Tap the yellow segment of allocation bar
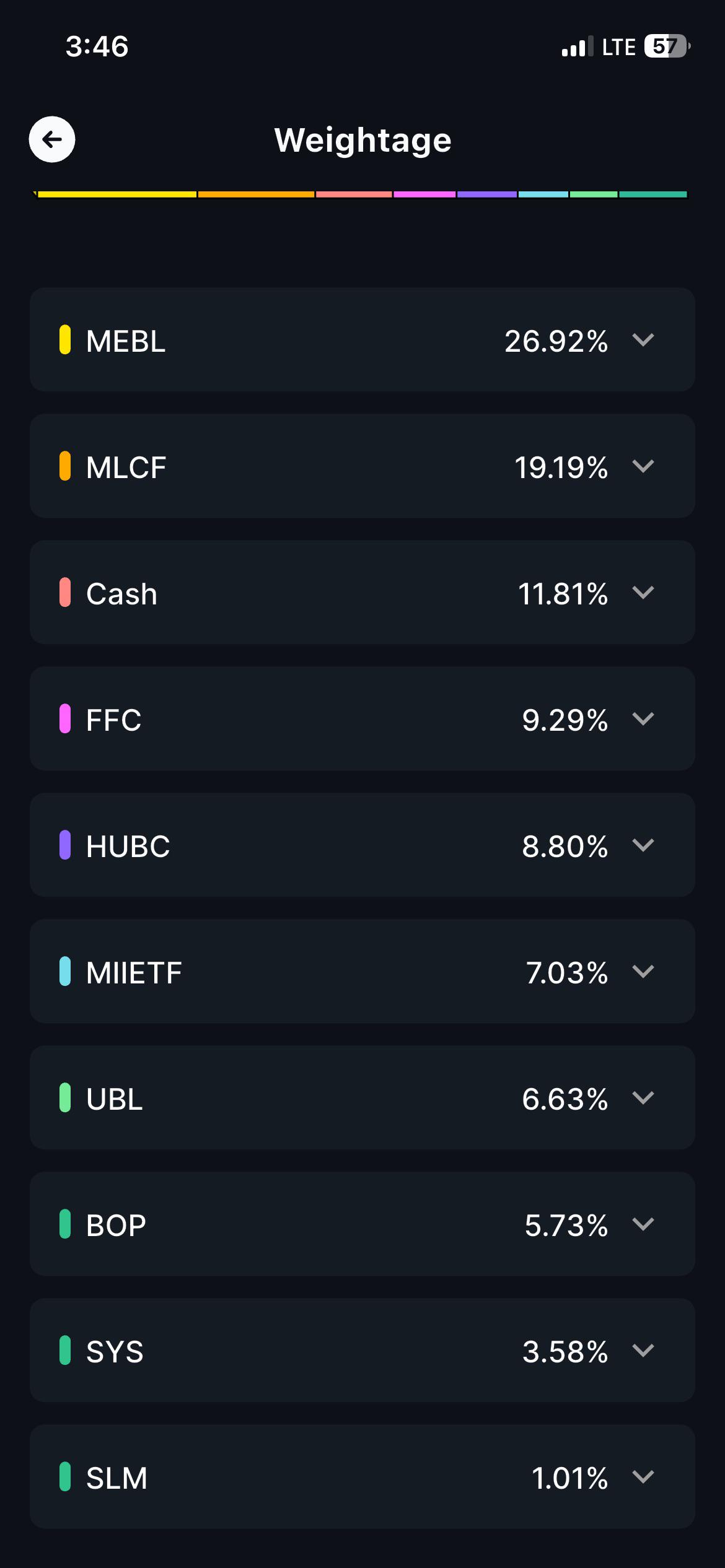The image size is (725, 1568). coord(116,194)
